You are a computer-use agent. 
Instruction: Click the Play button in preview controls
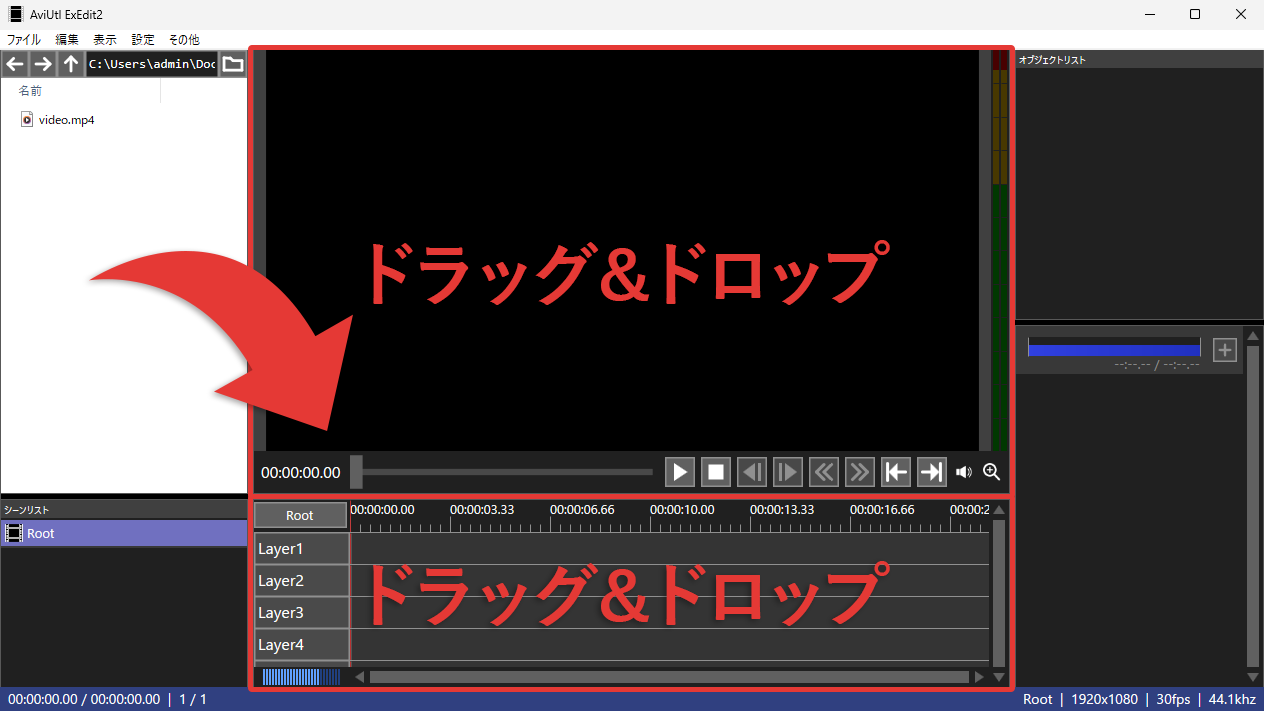[x=679, y=472]
